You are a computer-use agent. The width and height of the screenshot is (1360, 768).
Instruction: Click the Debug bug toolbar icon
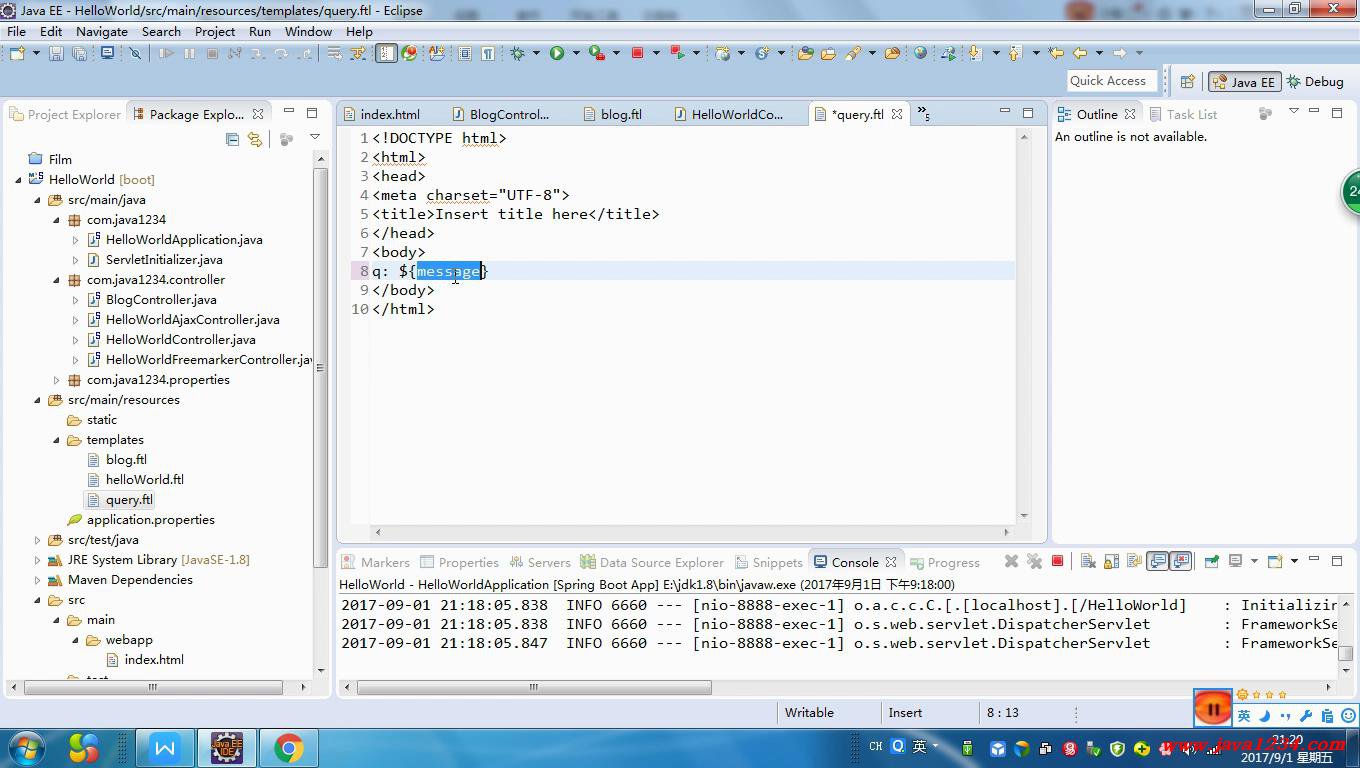(517, 53)
